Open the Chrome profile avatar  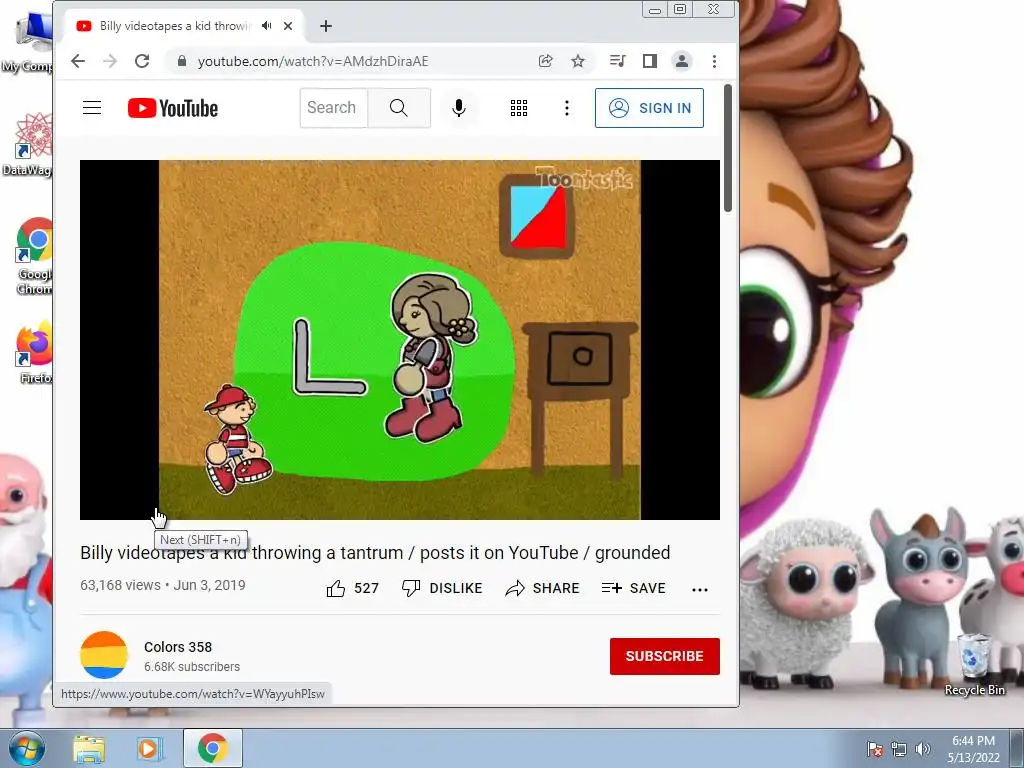click(682, 61)
